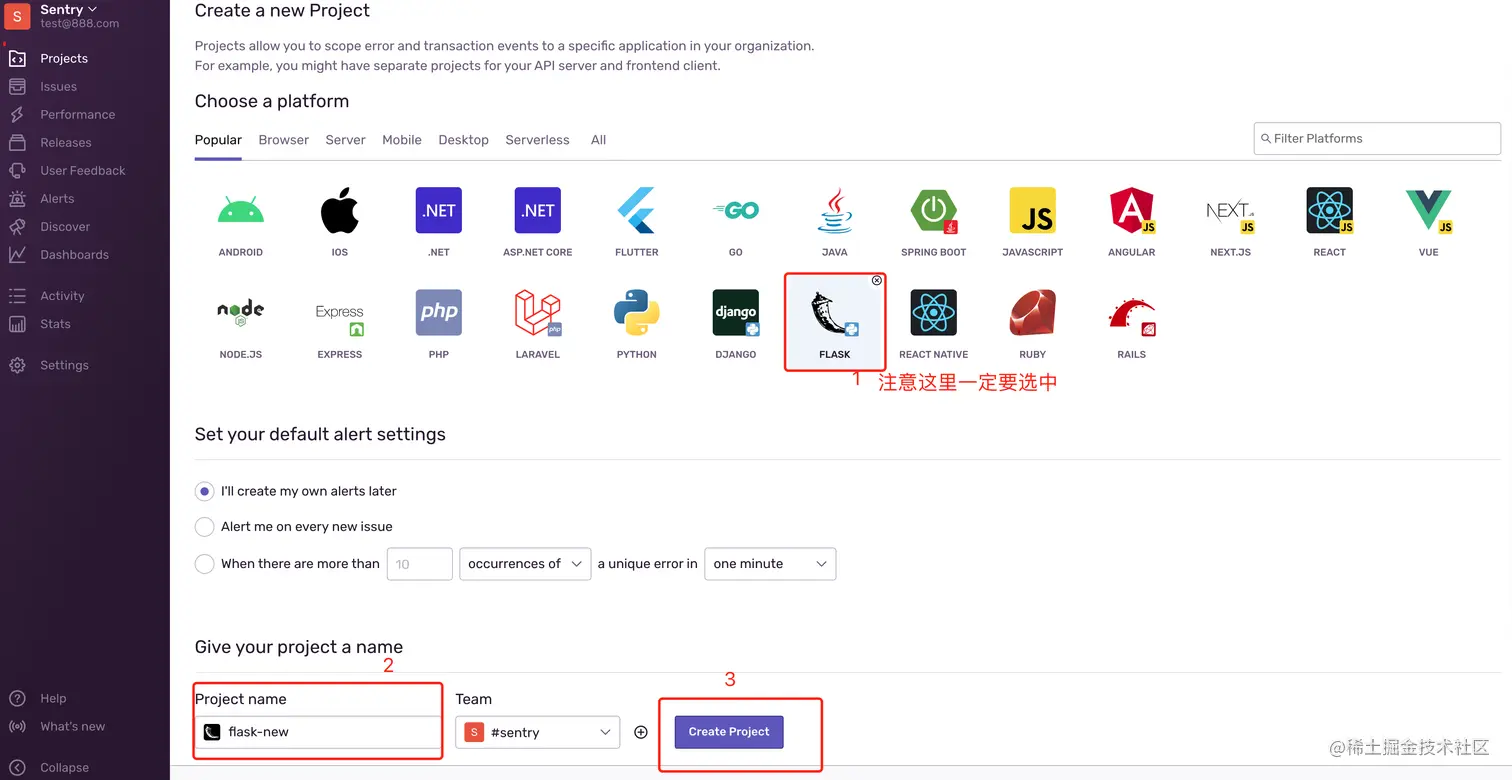Select "When there are more than" radio option

(204, 564)
